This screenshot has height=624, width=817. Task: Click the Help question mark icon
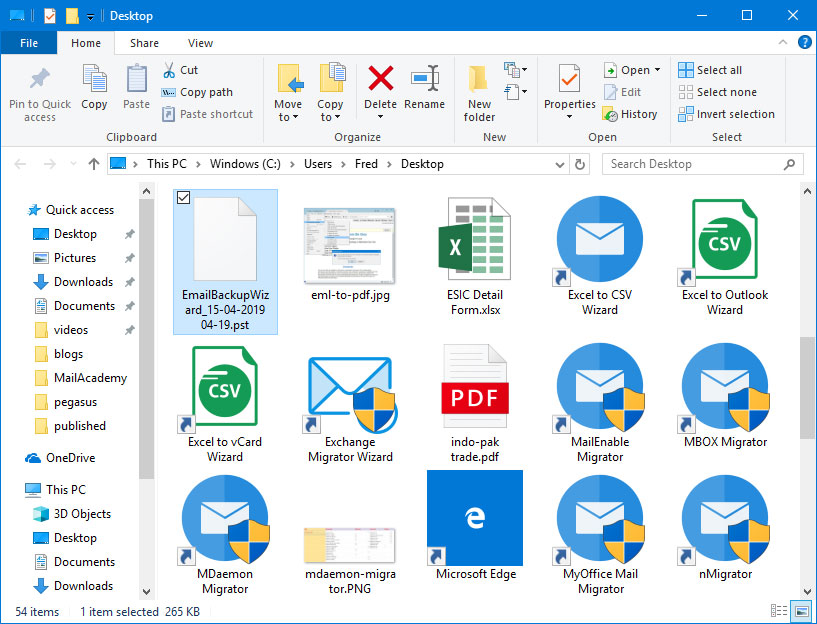point(804,43)
